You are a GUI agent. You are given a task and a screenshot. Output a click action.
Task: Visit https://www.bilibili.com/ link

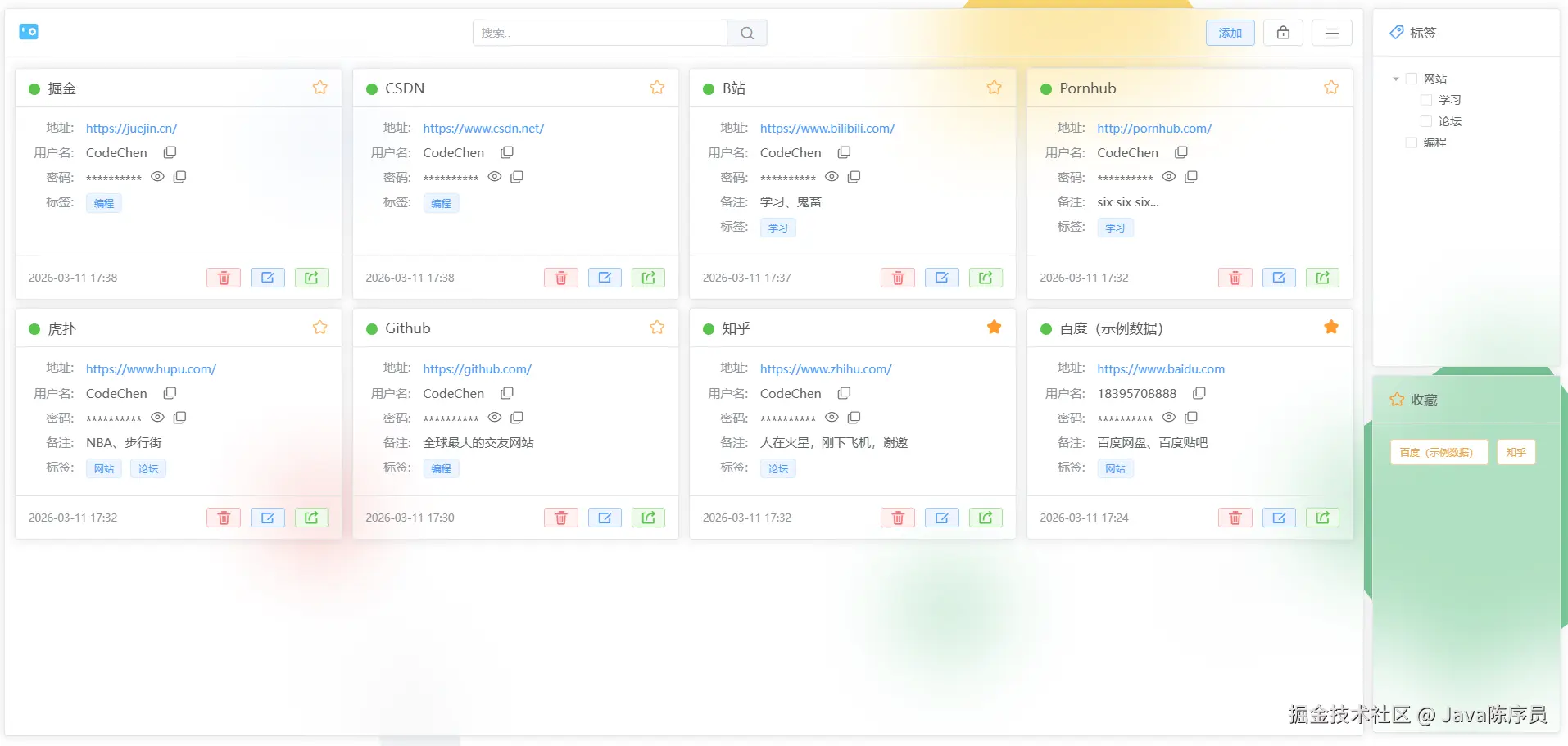827,129
